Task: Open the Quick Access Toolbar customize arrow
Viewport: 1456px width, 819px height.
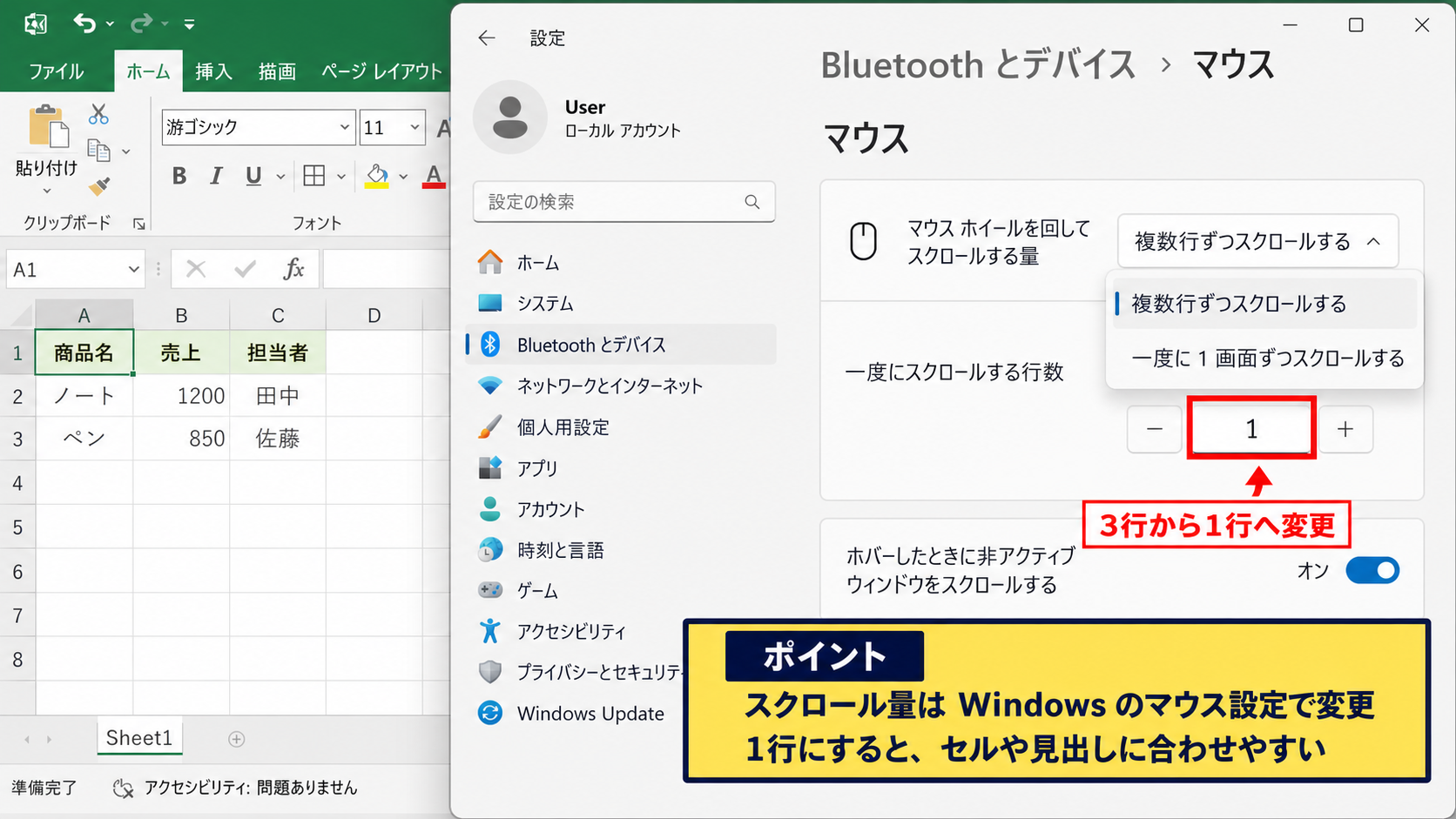Action: tap(189, 24)
